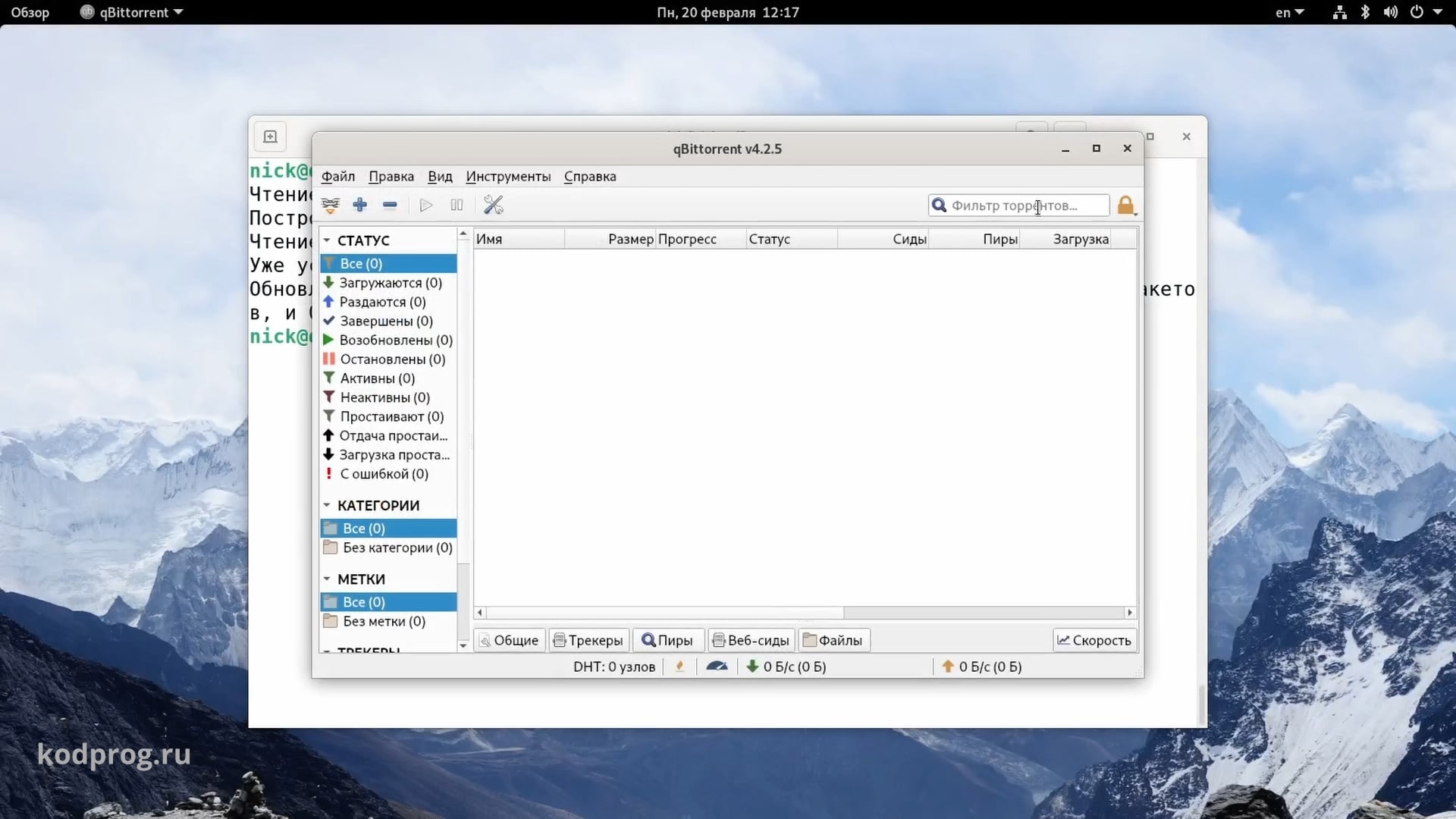Select the Простаивают (0) filter
1456x819 pixels.
click(x=388, y=416)
